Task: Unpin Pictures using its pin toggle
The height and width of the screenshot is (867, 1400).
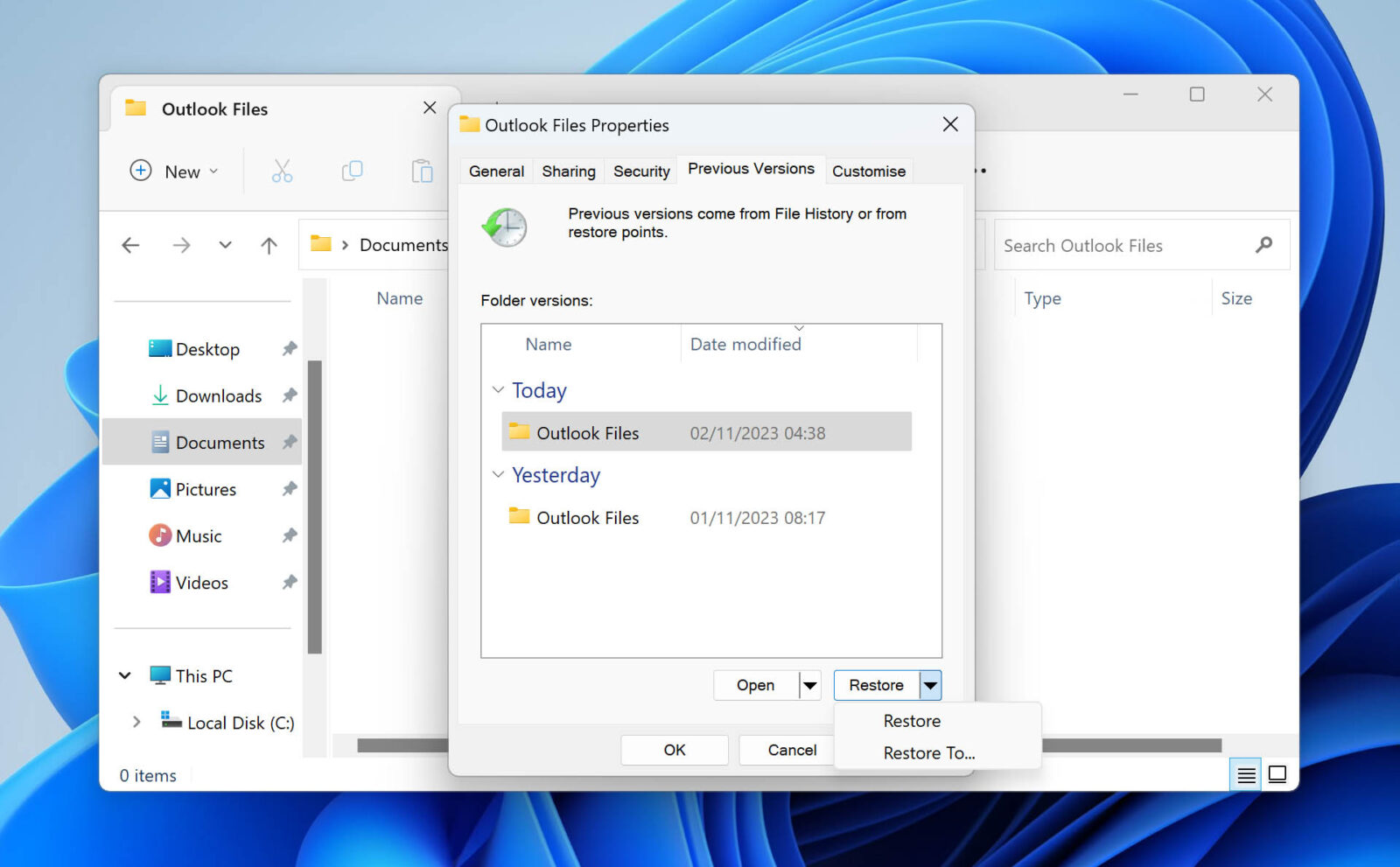Action: pos(290,489)
